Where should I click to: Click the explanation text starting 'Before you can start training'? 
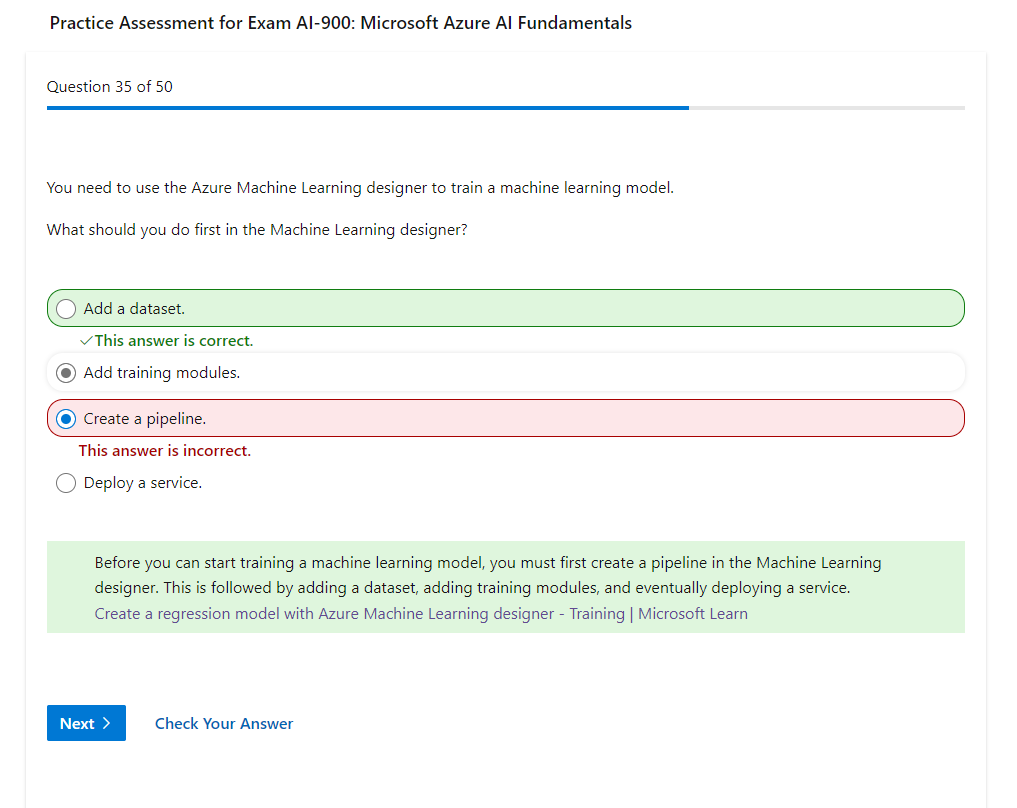tap(488, 575)
